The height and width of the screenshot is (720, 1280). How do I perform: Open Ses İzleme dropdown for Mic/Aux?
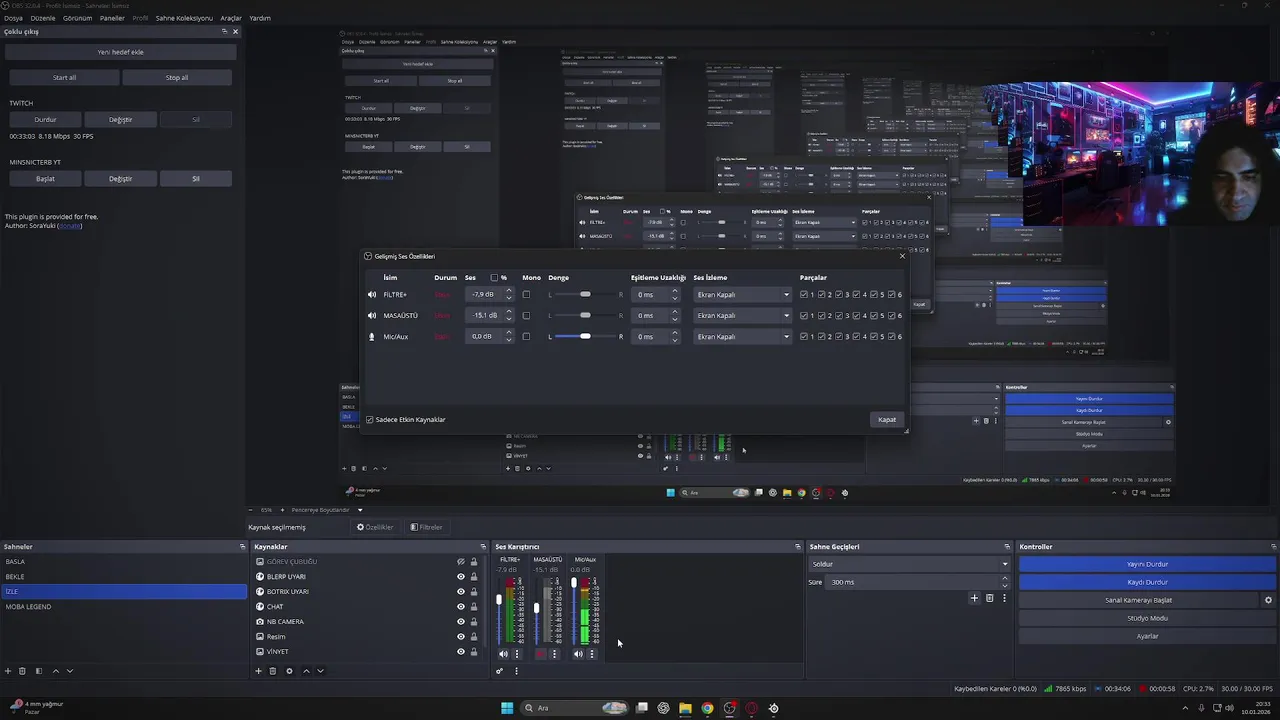[x=742, y=337]
